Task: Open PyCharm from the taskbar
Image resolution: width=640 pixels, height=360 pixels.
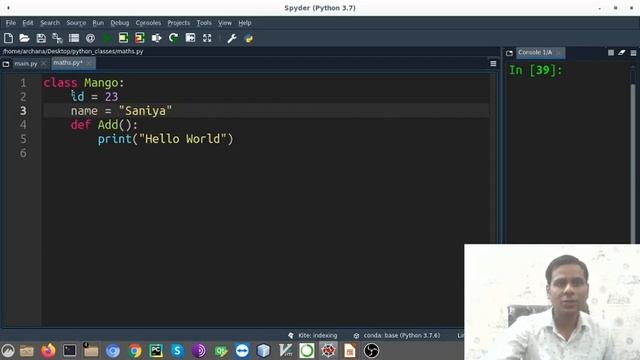Action: click(x=156, y=351)
